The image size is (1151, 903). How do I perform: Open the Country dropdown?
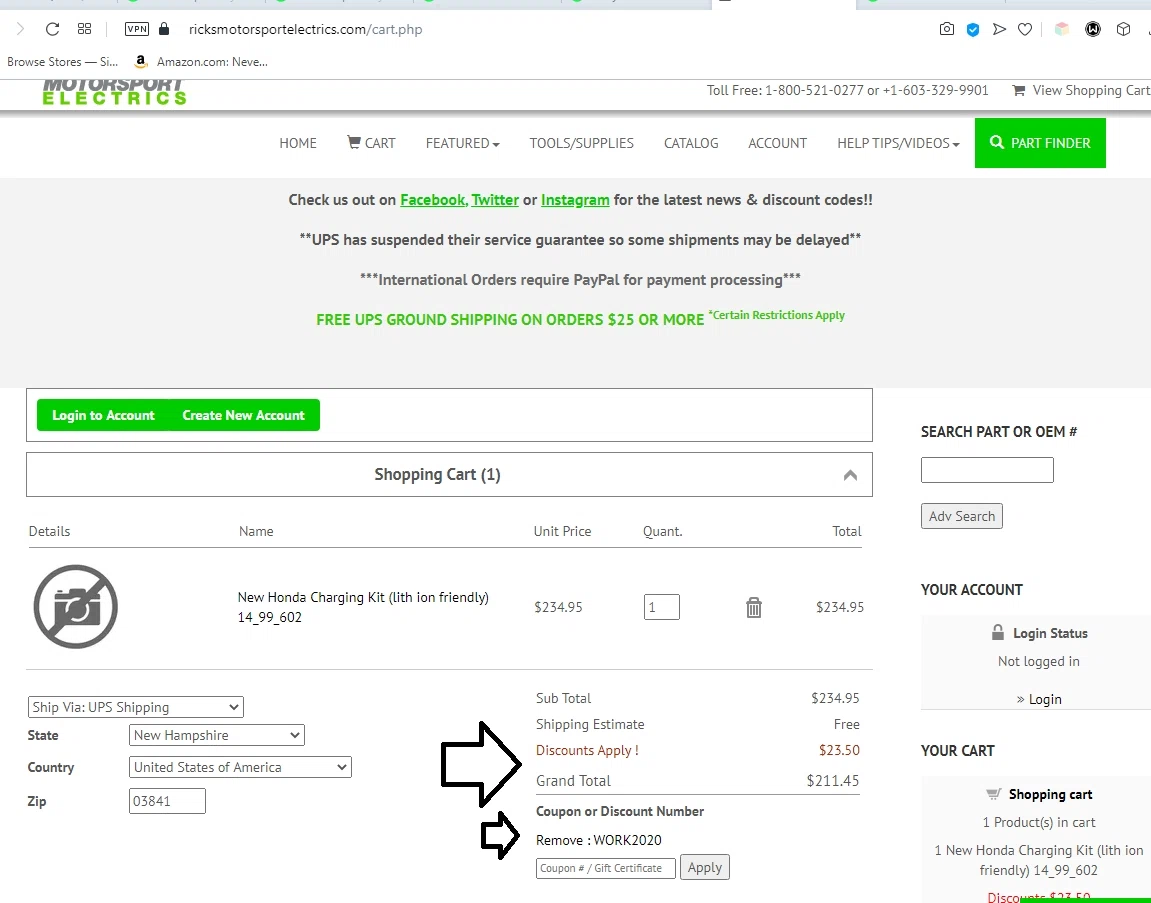coord(240,767)
